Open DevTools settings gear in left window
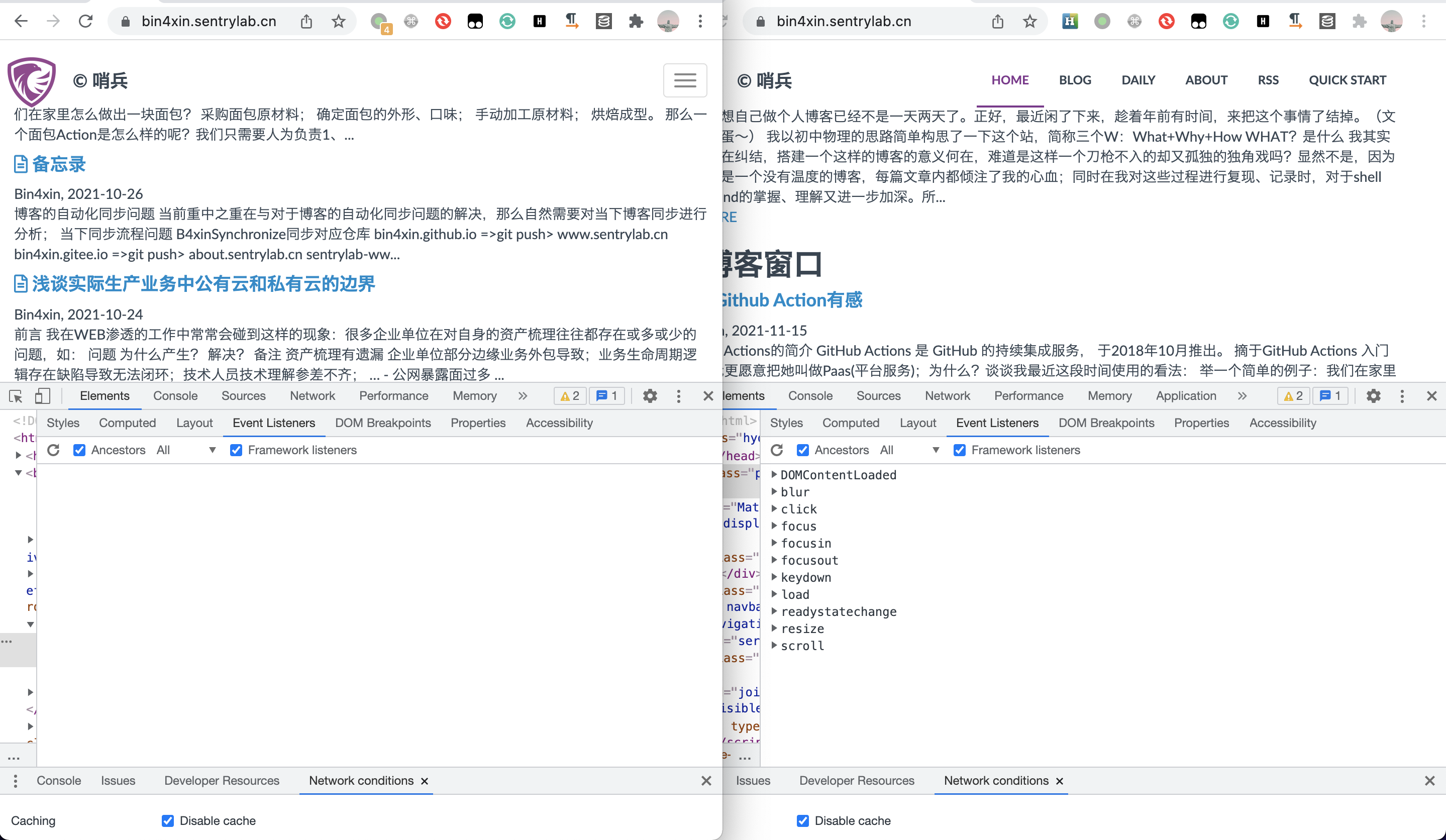The image size is (1446, 840). point(650,396)
